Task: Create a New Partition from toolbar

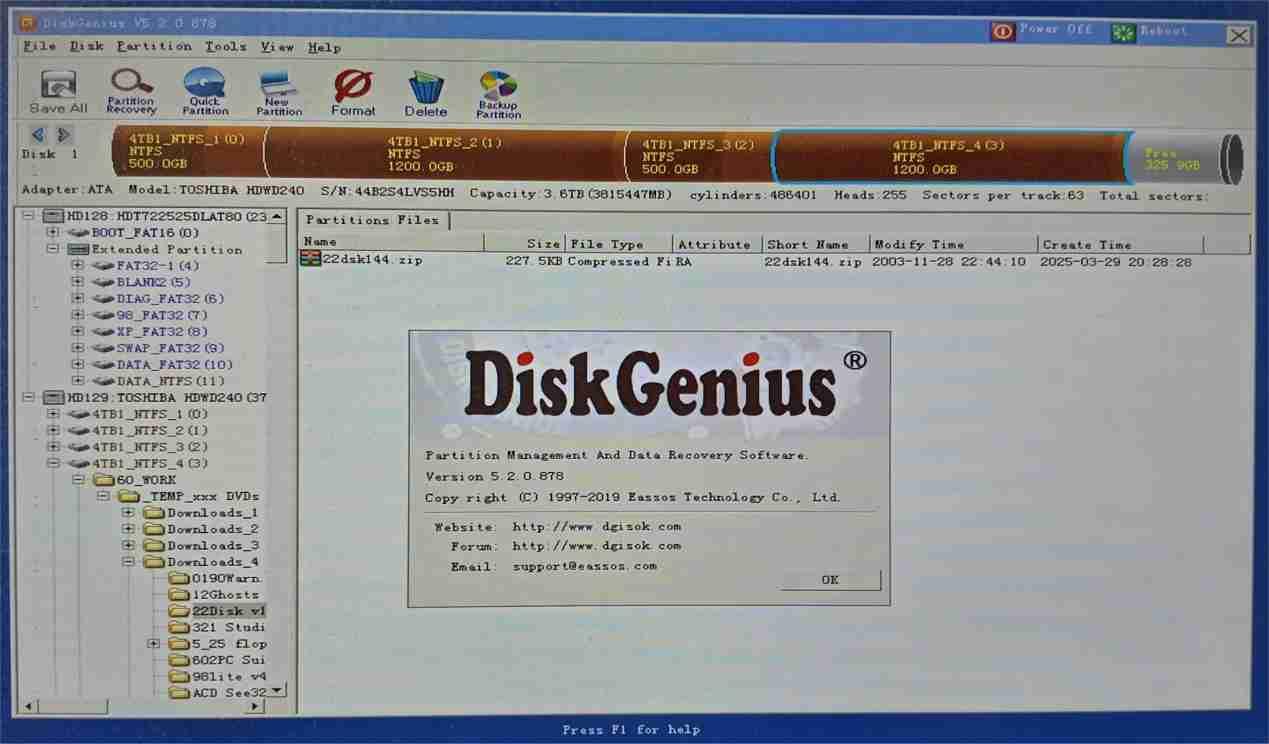Action: tap(278, 93)
